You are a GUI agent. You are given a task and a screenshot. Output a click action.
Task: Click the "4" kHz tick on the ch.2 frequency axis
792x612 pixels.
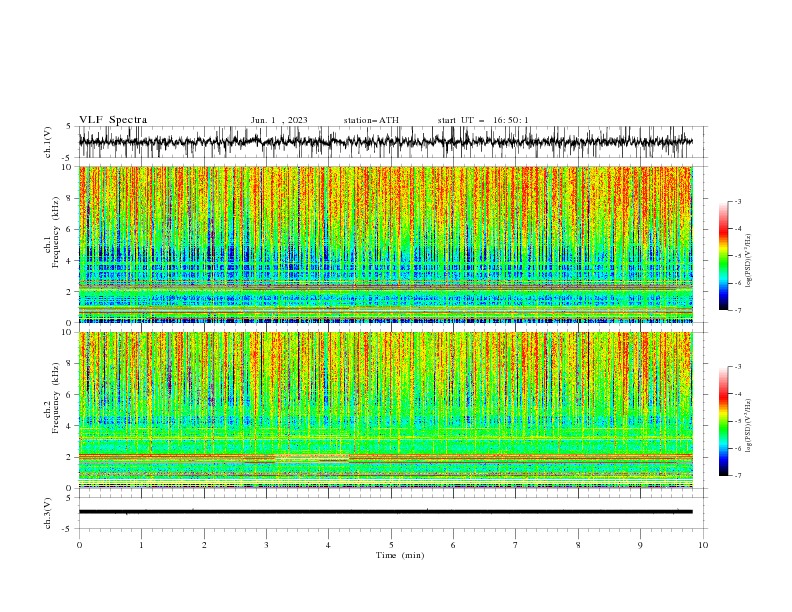point(70,426)
